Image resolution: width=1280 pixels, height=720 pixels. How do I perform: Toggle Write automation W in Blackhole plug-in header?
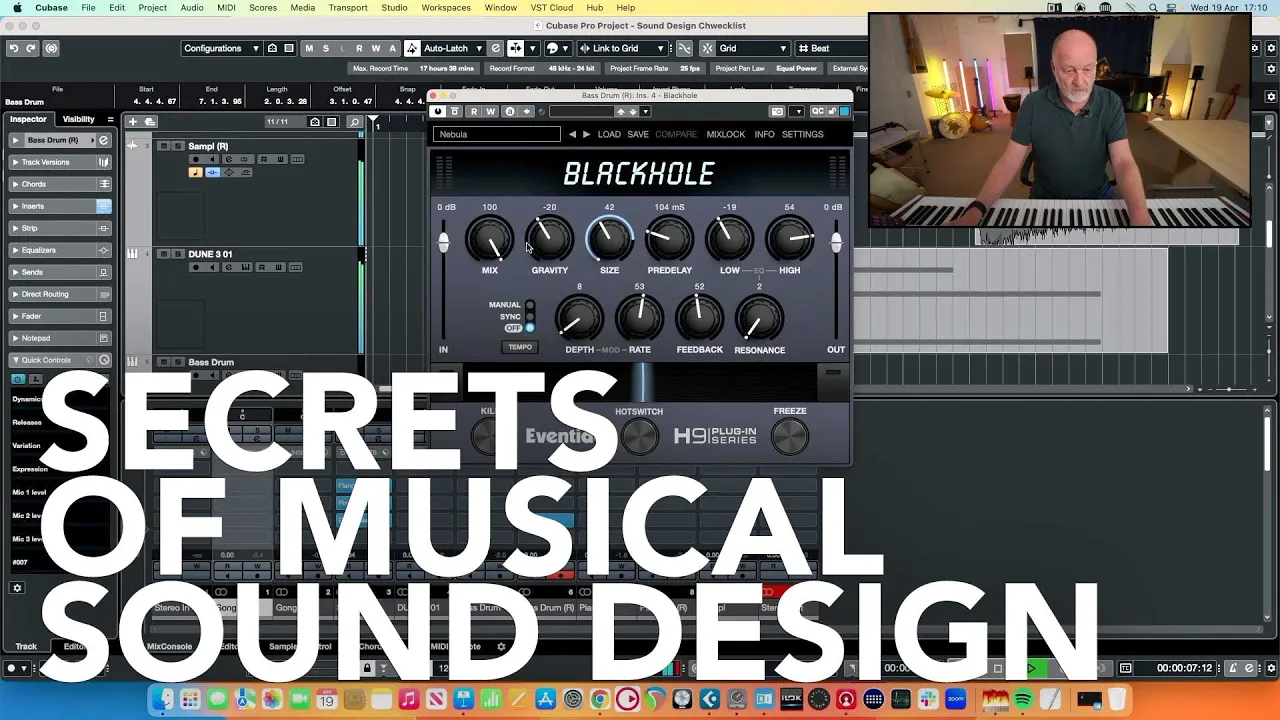click(x=490, y=111)
